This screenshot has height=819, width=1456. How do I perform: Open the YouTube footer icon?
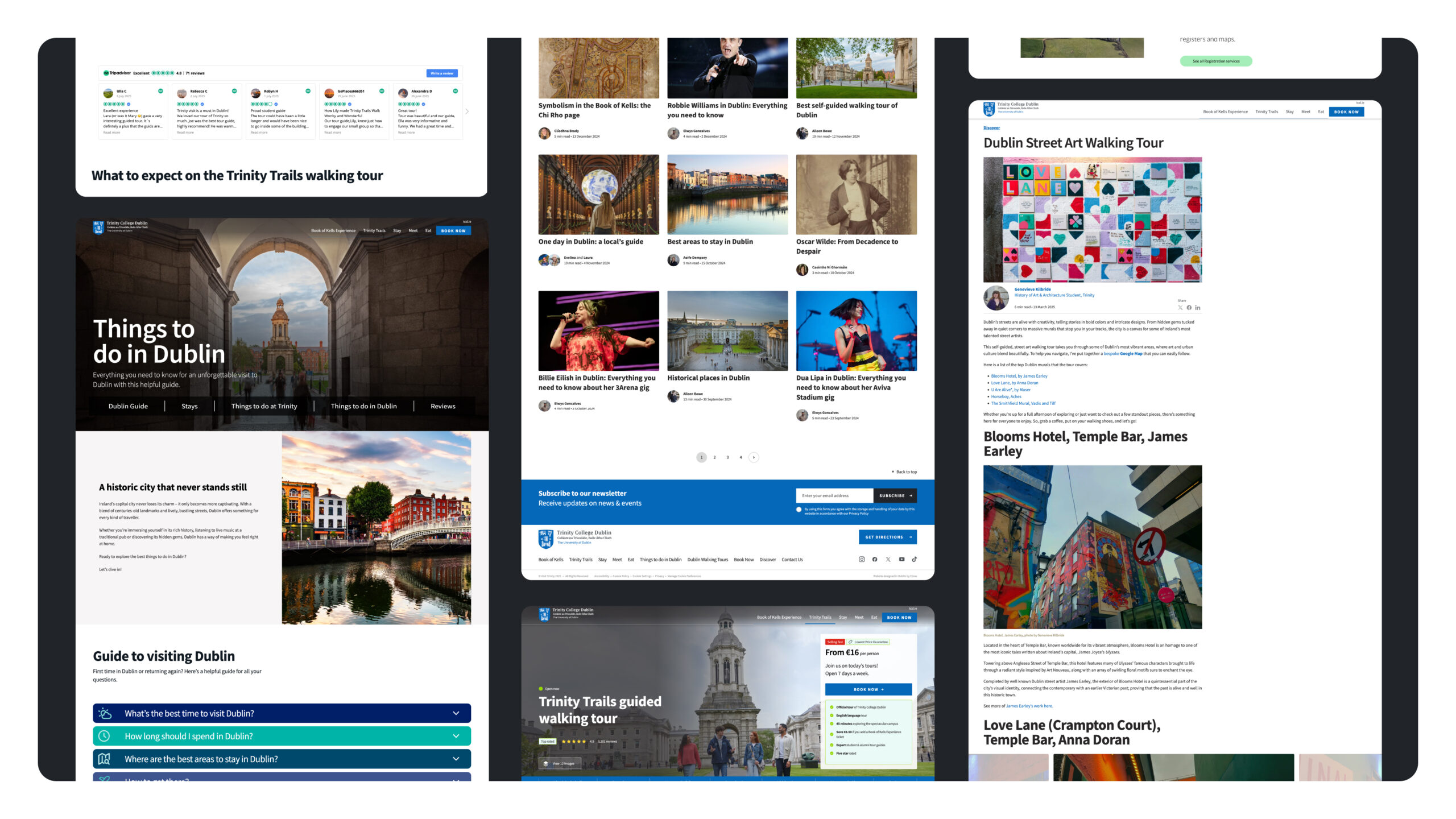(901, 559)
